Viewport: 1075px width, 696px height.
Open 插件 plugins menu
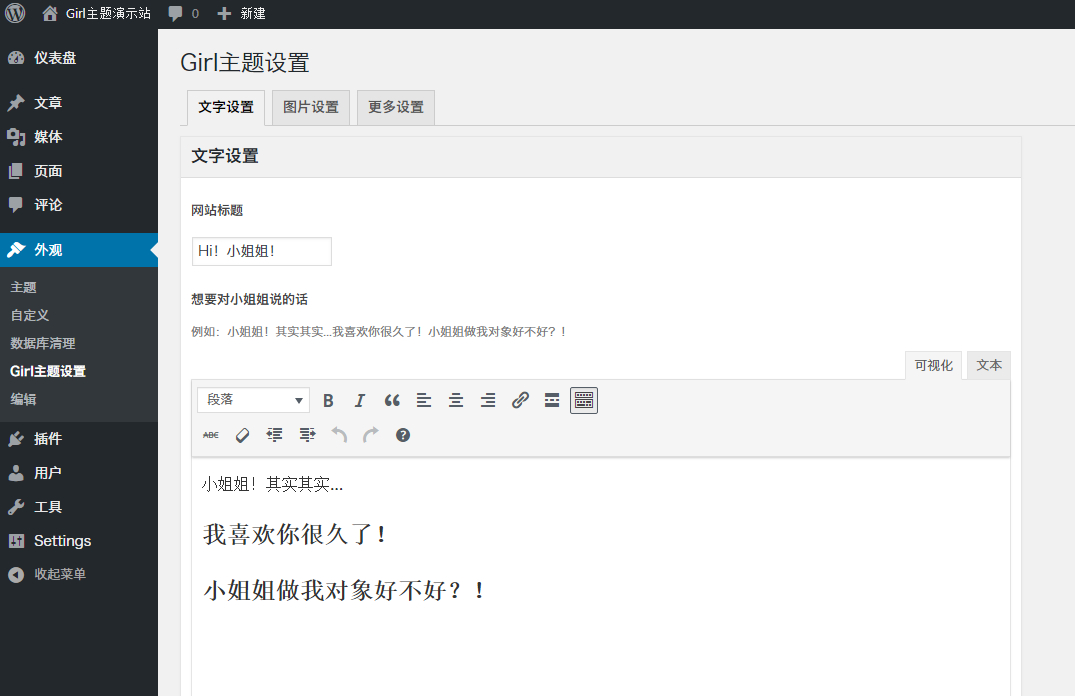(79, 439)
